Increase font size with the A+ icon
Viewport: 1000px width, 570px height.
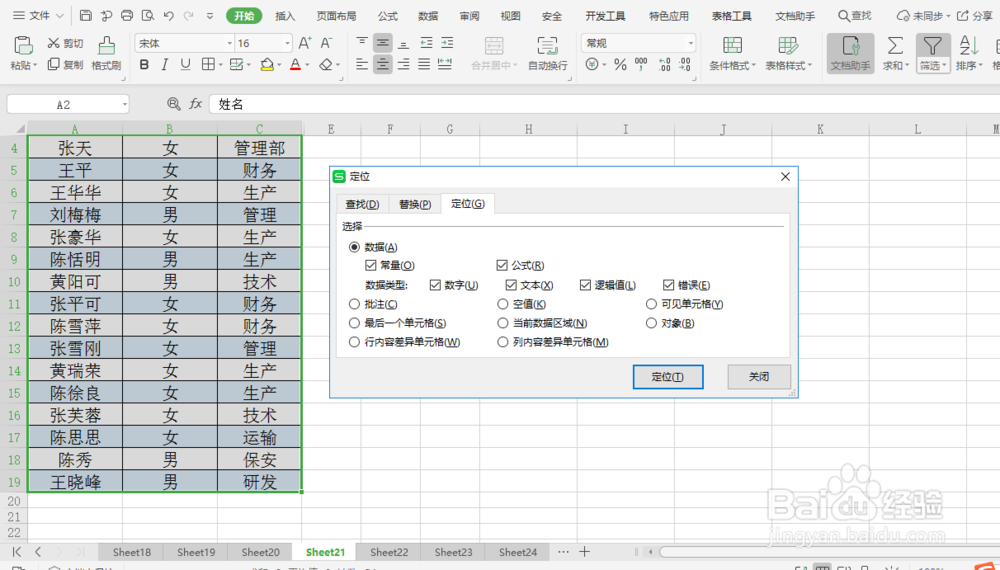(x=305, y=43)
